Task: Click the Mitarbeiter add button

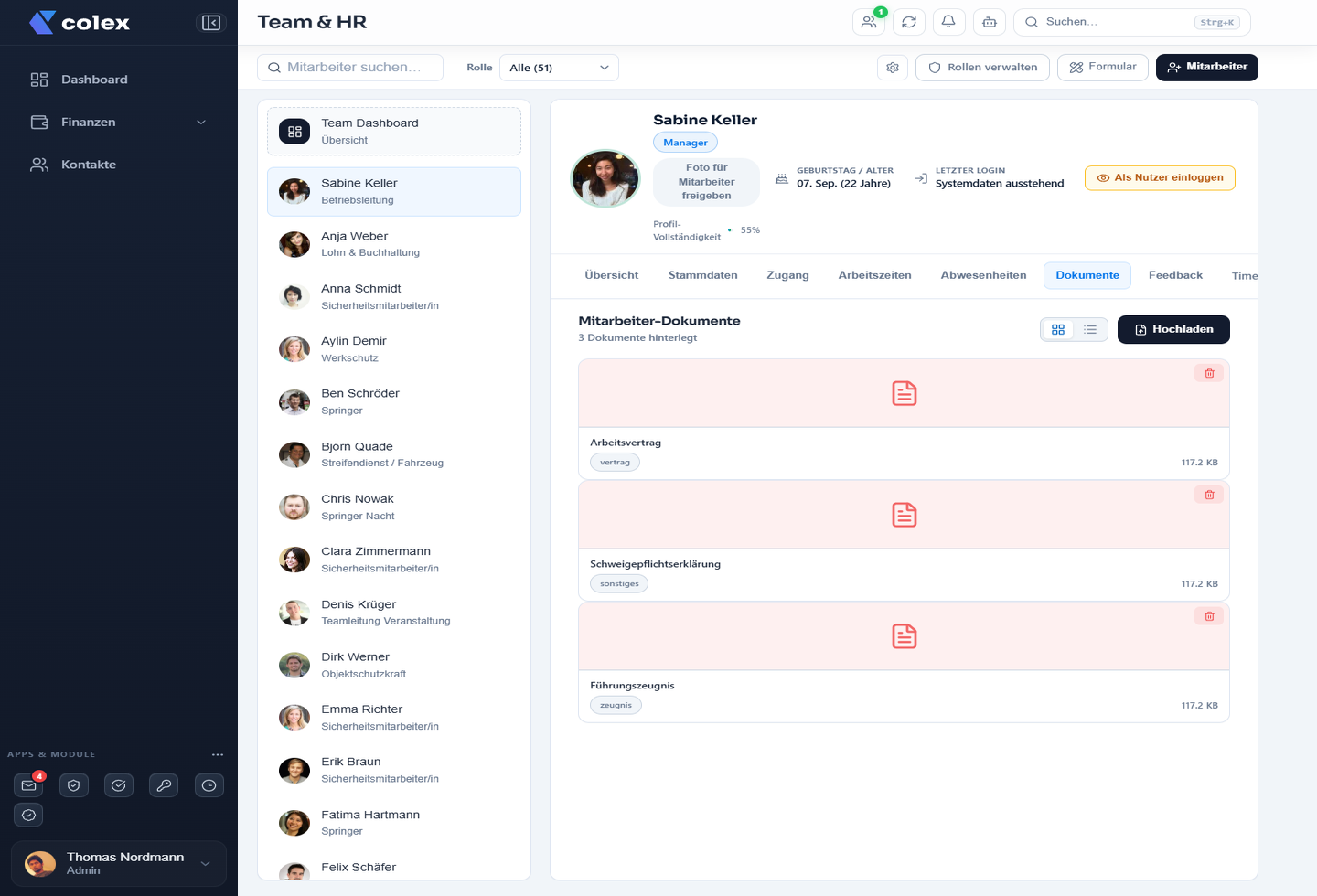Action: pos(1207,67)
